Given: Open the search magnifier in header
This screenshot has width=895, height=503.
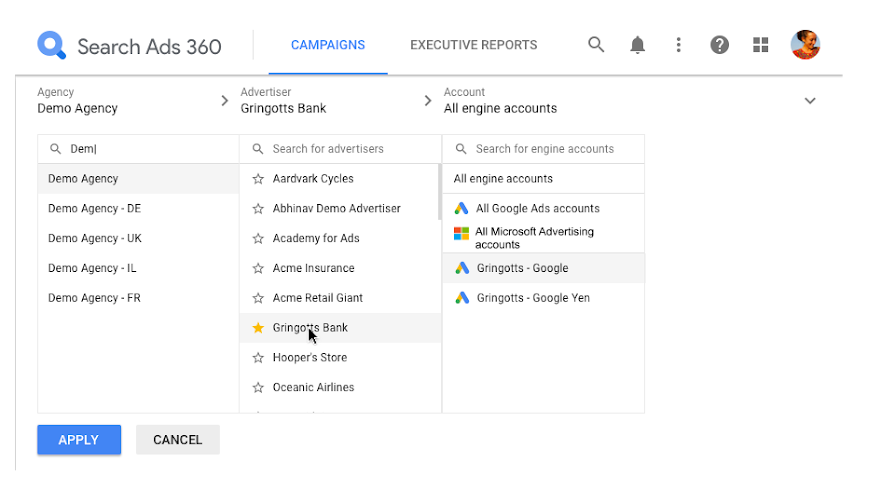Looking at the screenshot, I should [596, 45].
